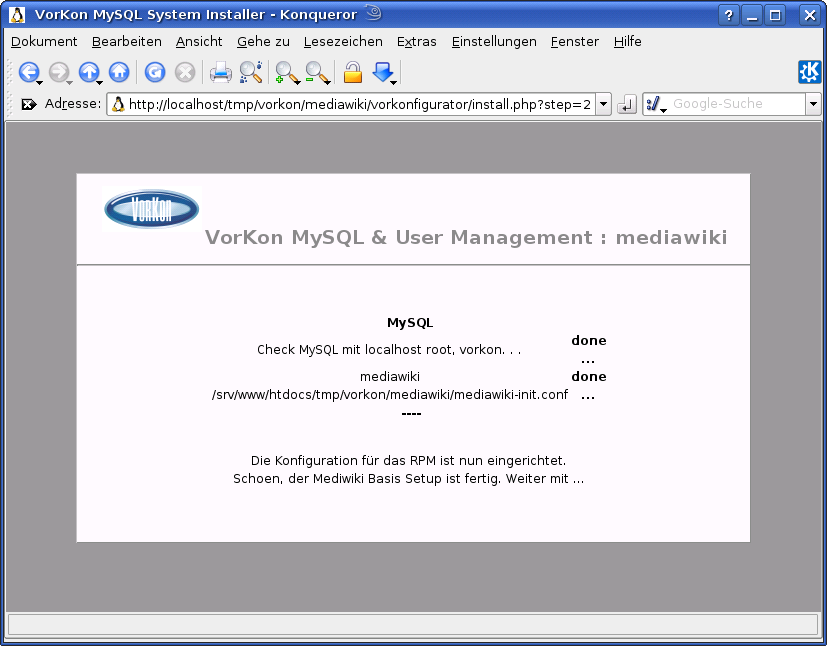The image size is (827, 646).
Task: Open the Gehe zu menu
Action: tap(263, 41)
